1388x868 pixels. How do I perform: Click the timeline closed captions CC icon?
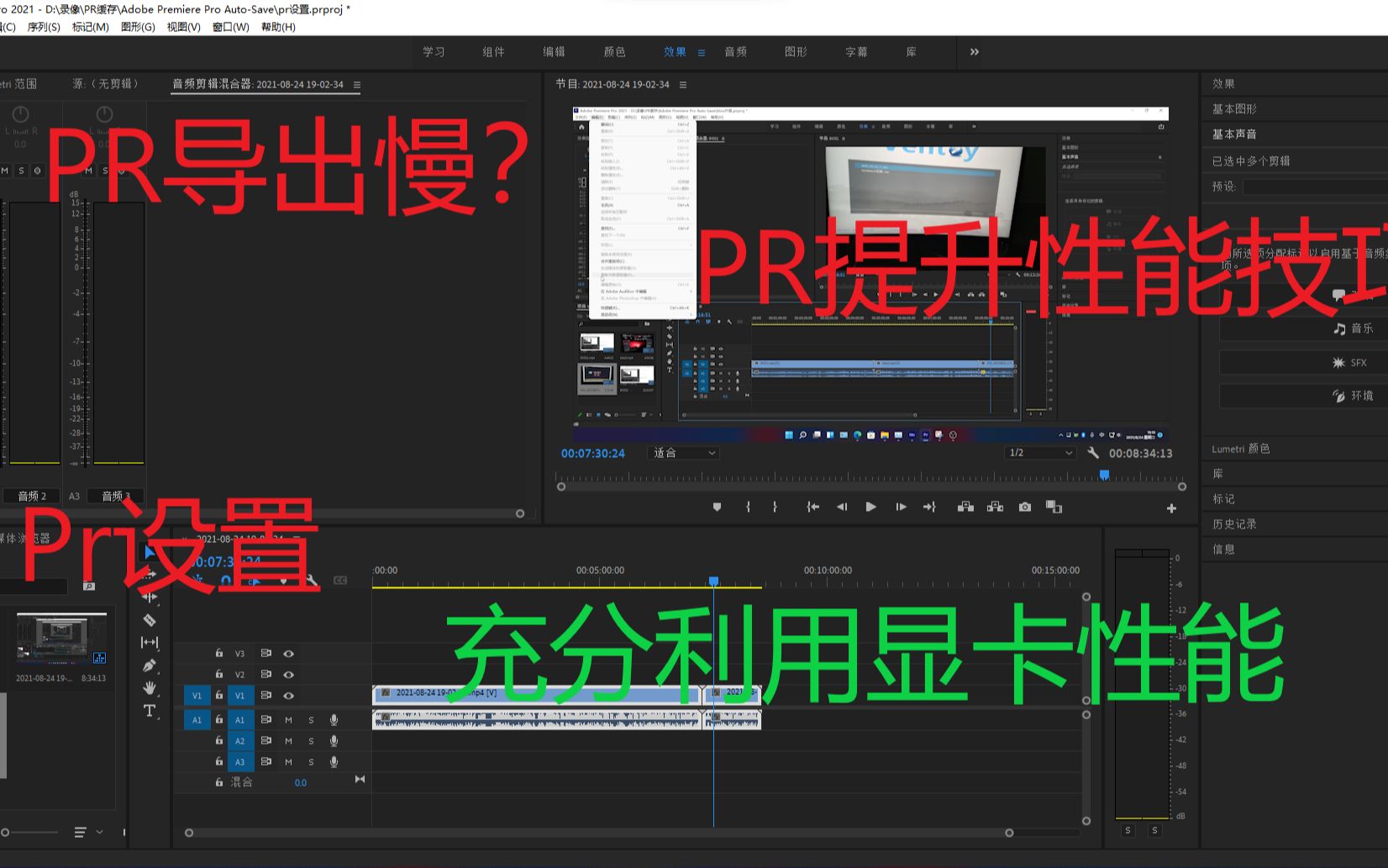point(340,580)
